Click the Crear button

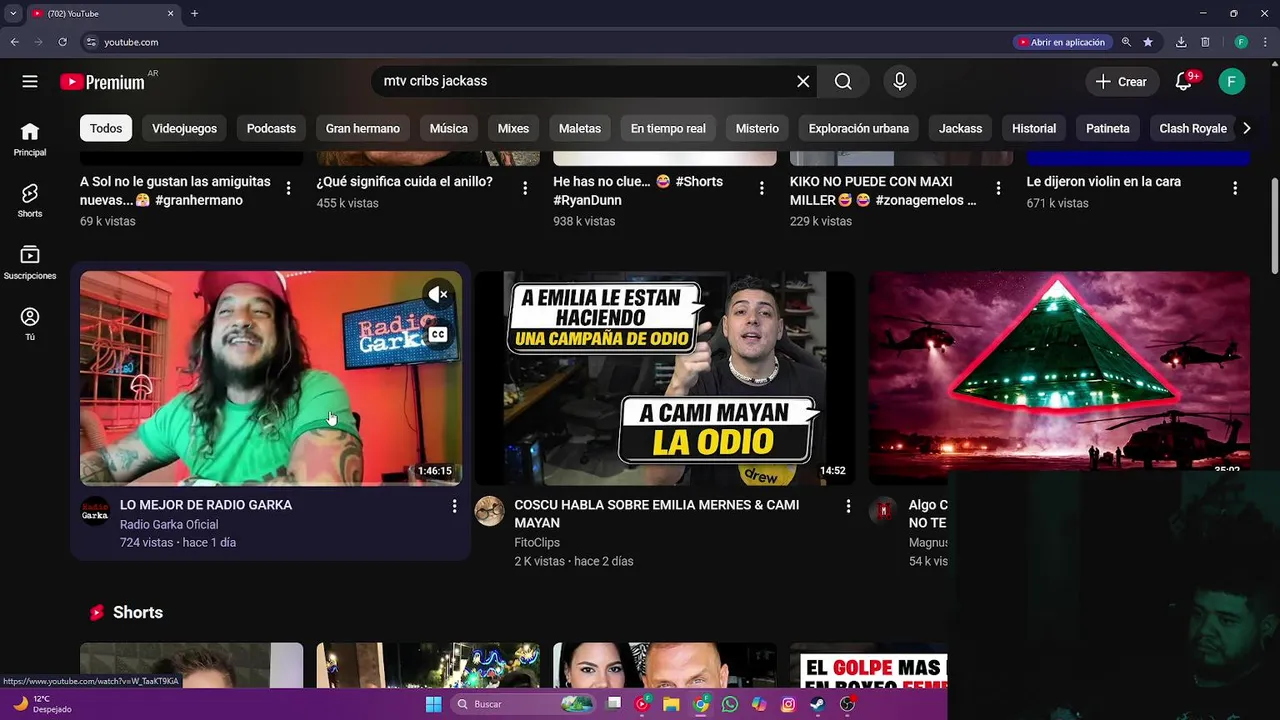(1122, 82)
